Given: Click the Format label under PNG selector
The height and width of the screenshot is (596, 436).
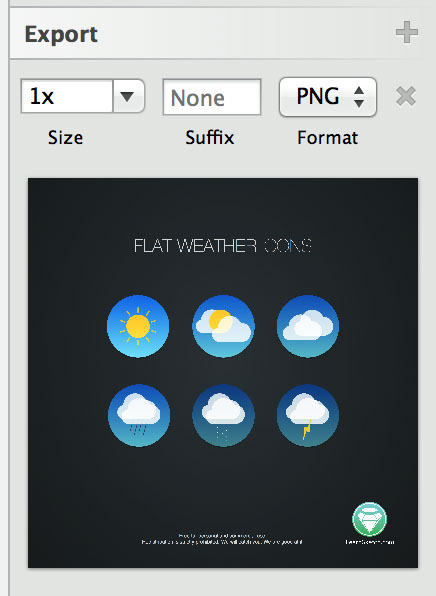Looking at the screenshot, I should point(327,138).
